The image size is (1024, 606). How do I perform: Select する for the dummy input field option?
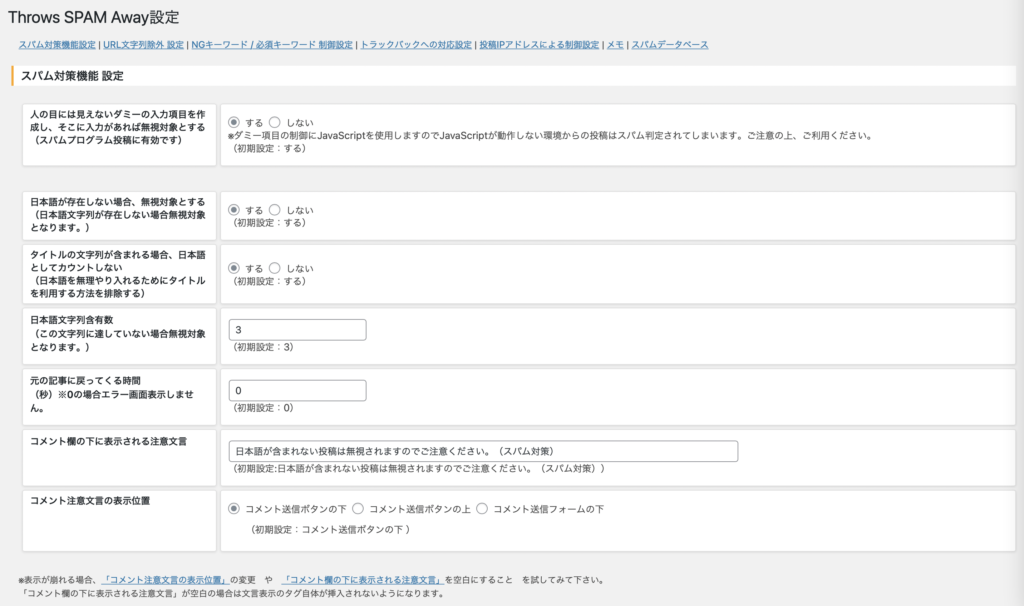click(234, 122)
